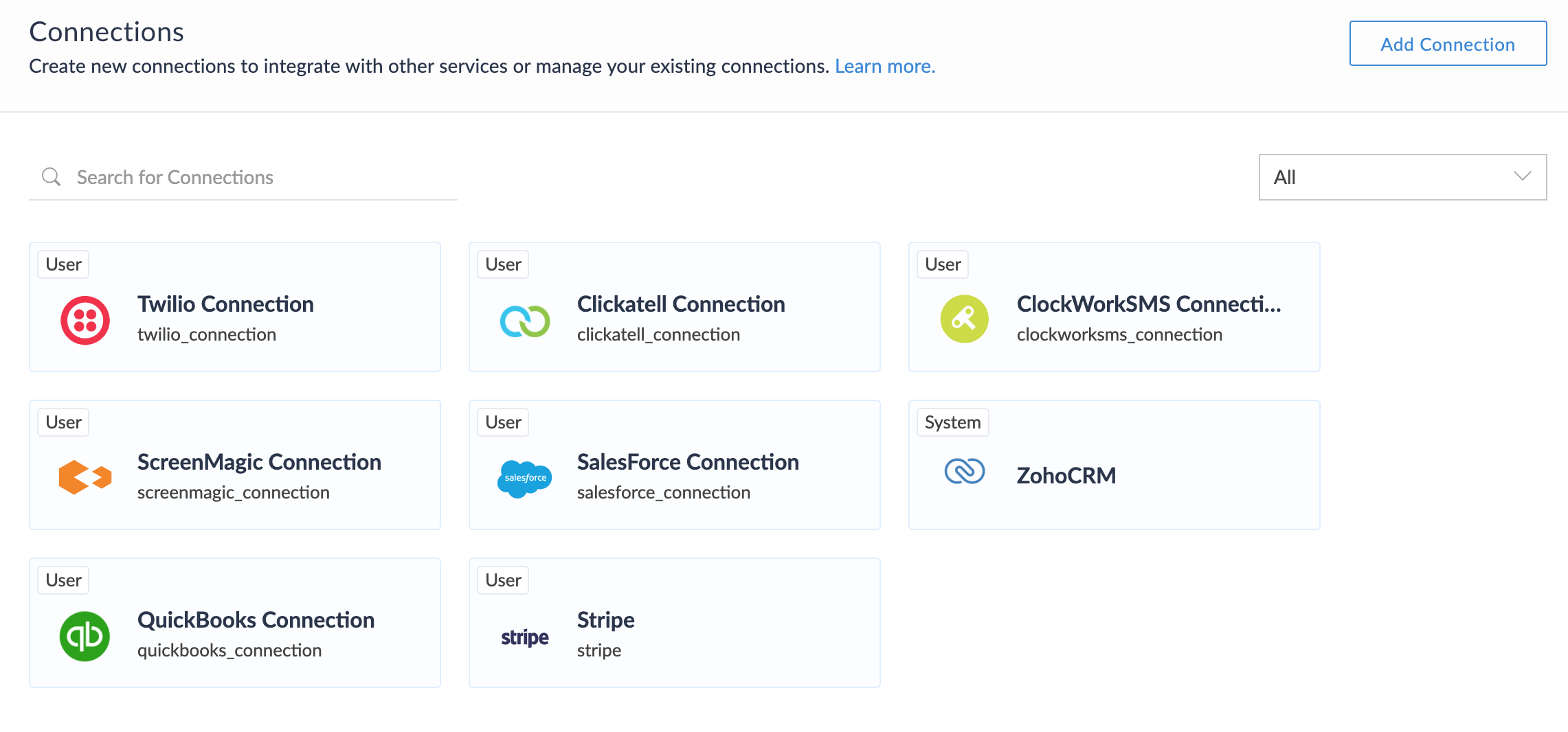Open the QuickBooks Connection card

(x=234, y=622)
